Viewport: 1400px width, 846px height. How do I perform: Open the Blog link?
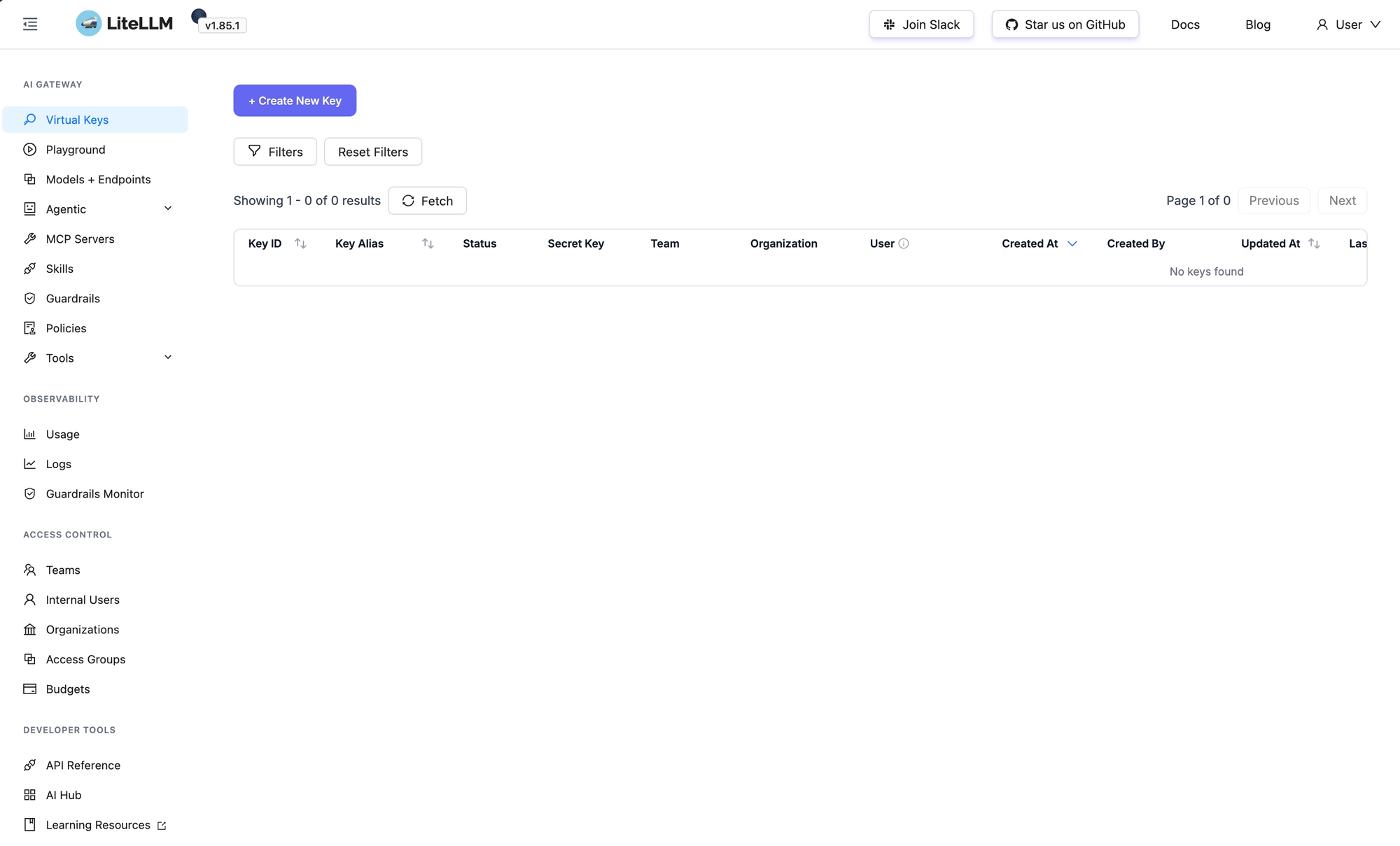[1258, 24]
